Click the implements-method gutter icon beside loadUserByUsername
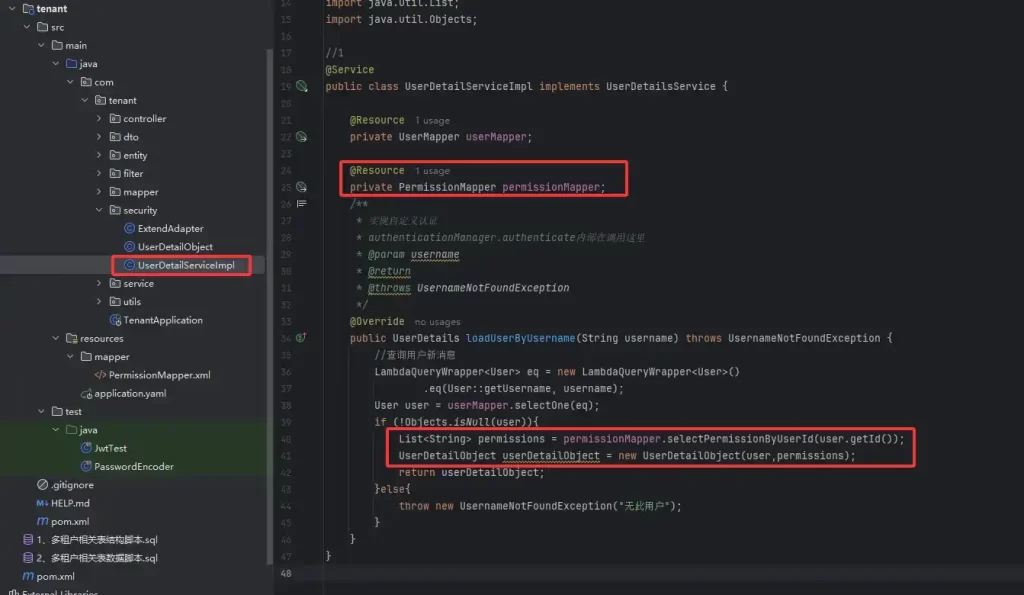 point(301,338)
